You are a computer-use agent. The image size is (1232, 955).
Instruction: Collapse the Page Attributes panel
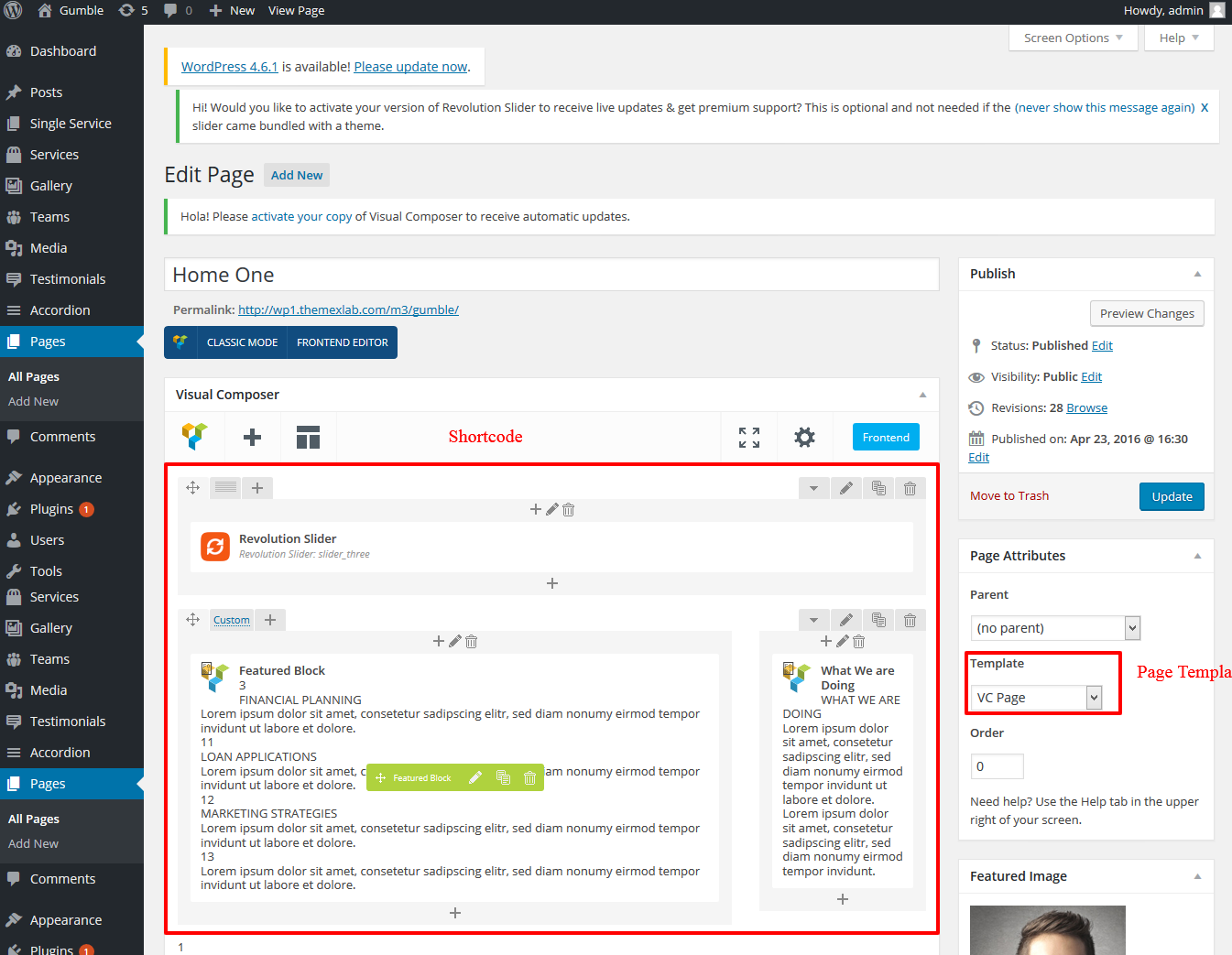point(1197,557)
